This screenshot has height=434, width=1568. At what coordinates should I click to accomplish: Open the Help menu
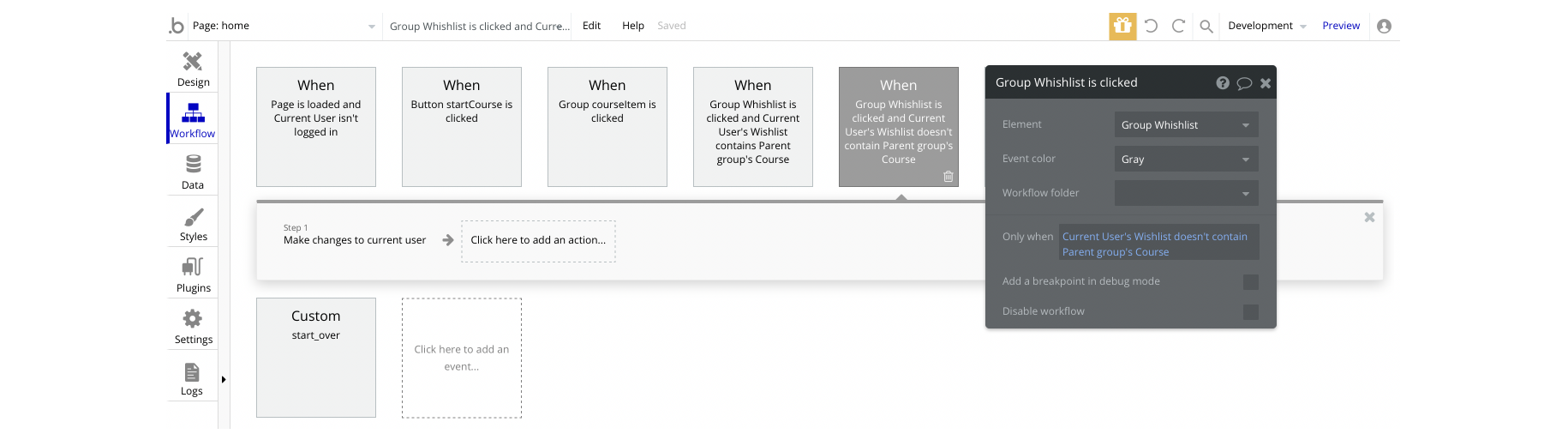point(633,26)
